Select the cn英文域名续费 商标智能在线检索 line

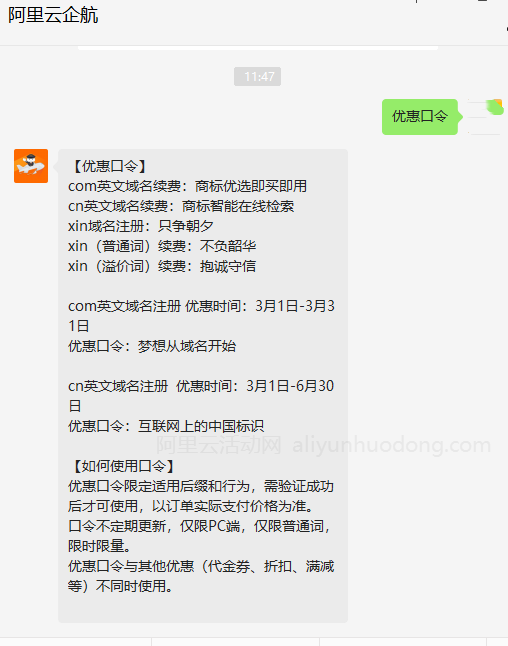point(181,206)
